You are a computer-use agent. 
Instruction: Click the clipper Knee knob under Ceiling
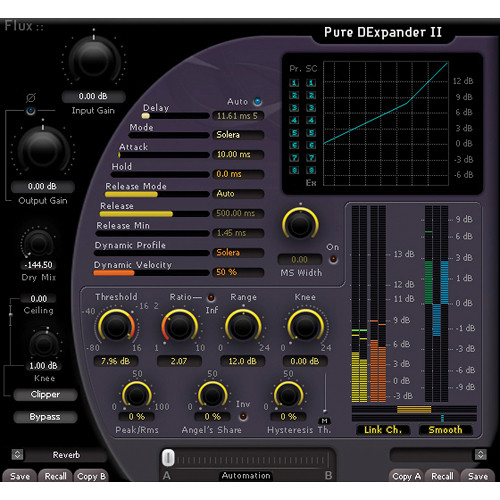(x=44, y=345)
